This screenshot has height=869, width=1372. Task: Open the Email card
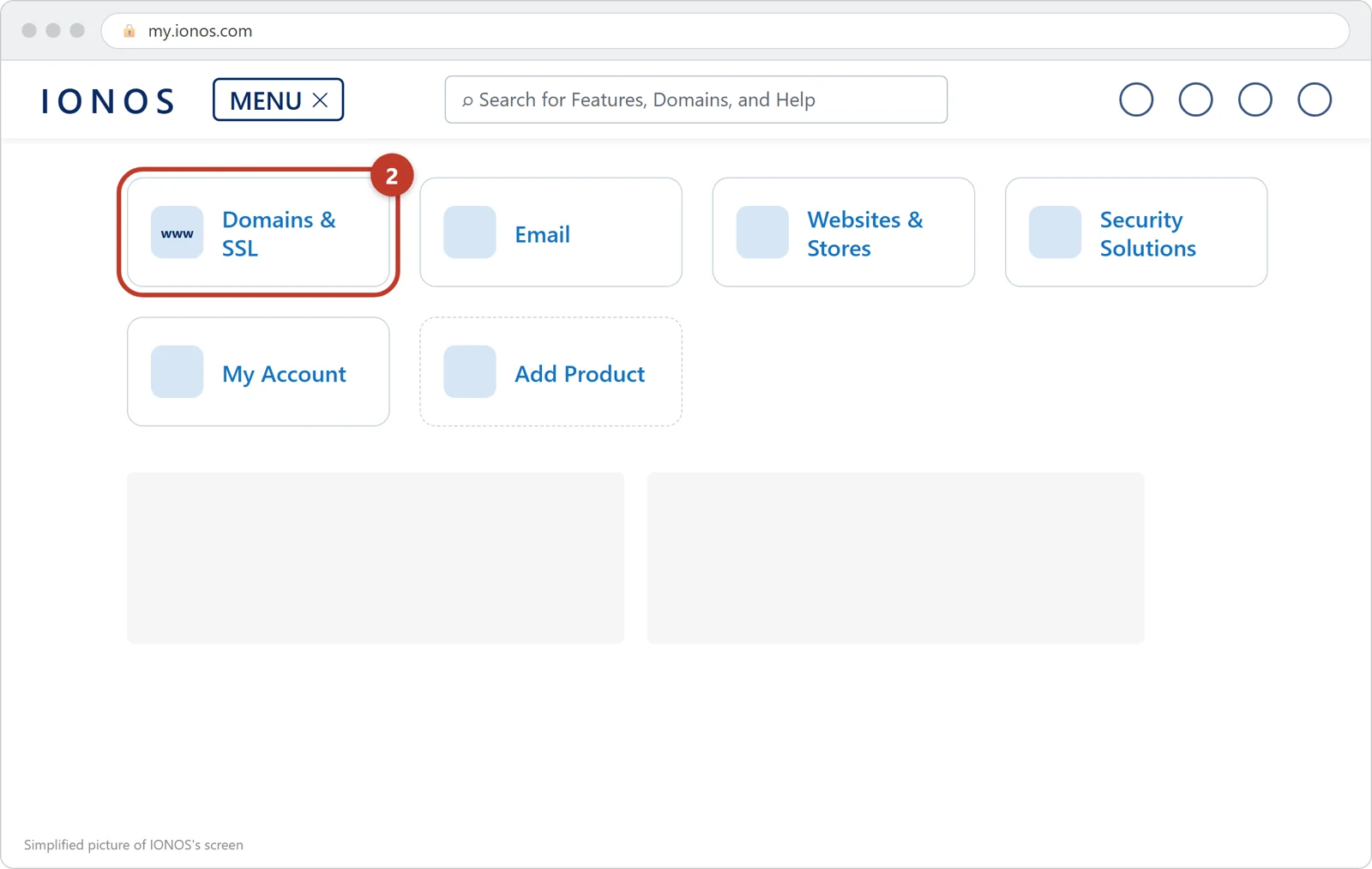[551, 232]
